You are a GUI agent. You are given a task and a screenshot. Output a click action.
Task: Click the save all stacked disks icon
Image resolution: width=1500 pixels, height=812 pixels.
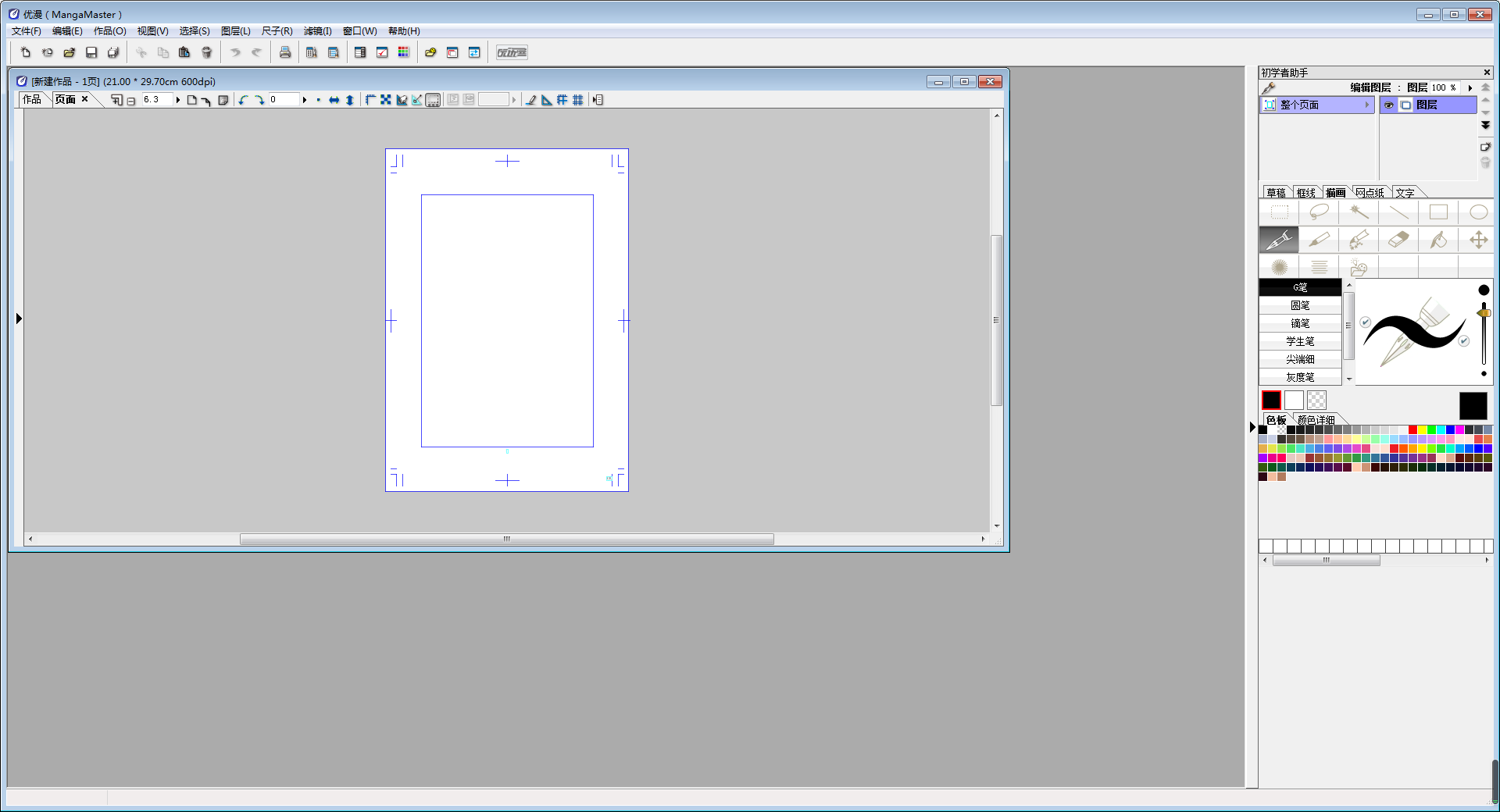[x=113, y=52]
